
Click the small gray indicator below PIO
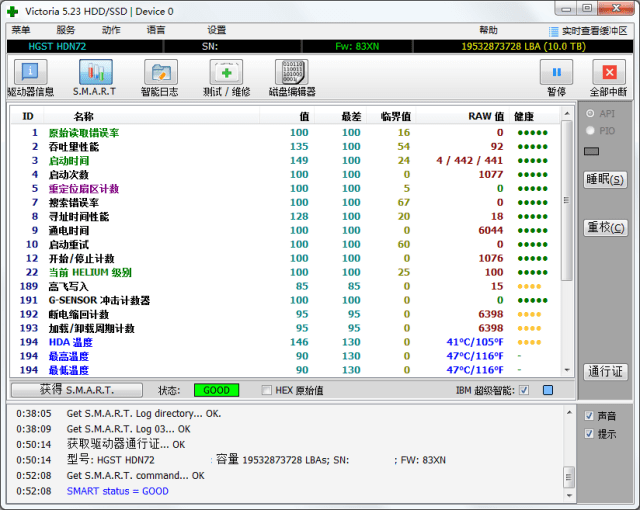(591, 151)
